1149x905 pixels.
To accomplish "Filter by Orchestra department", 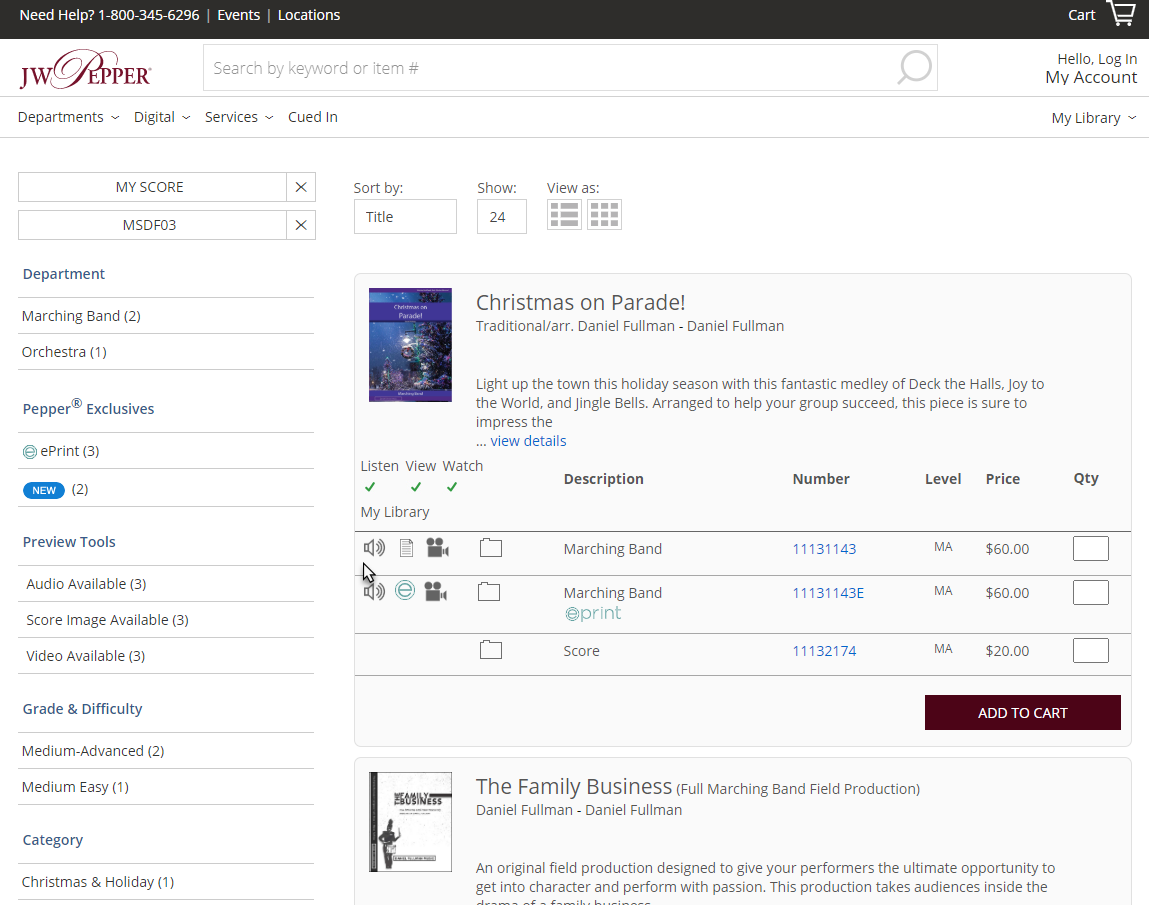I will (64, 352).
